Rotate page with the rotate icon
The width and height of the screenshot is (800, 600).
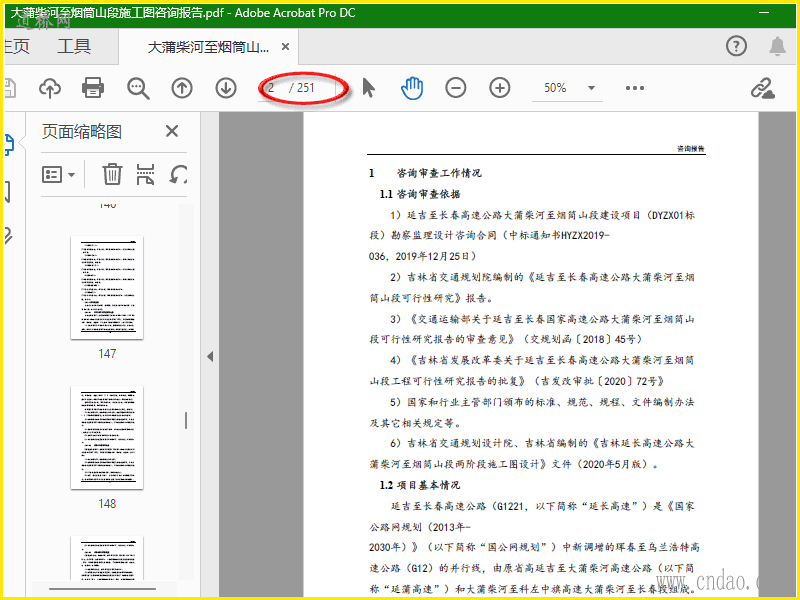click(x=178, y=174)
